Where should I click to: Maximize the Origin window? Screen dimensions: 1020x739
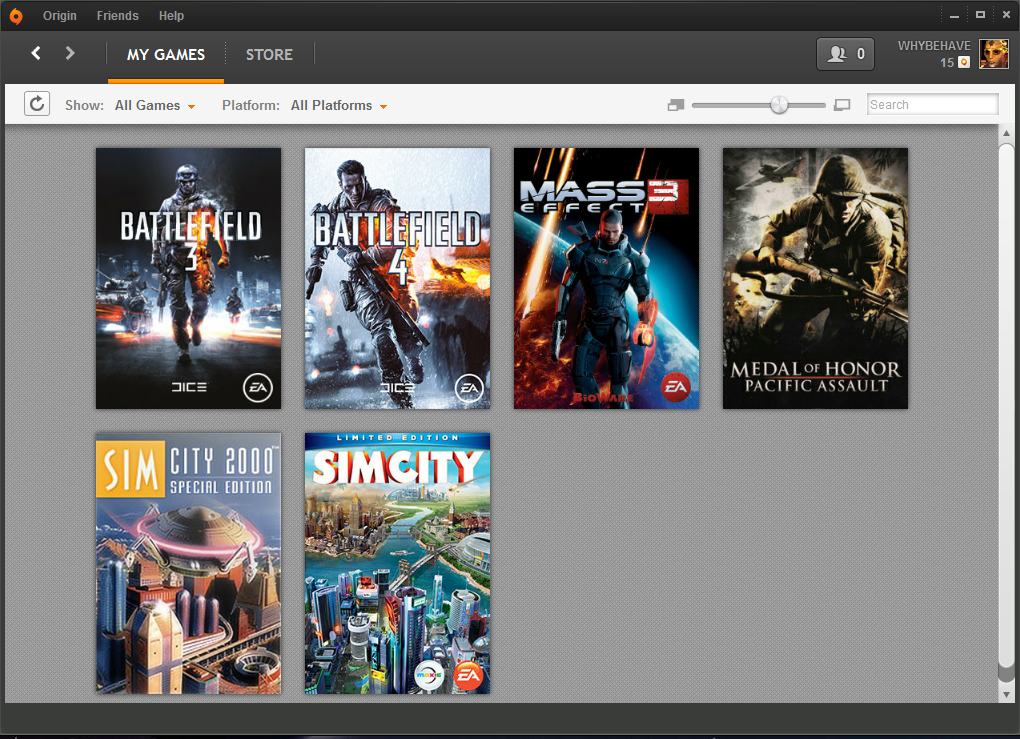[x=980, y=14]
